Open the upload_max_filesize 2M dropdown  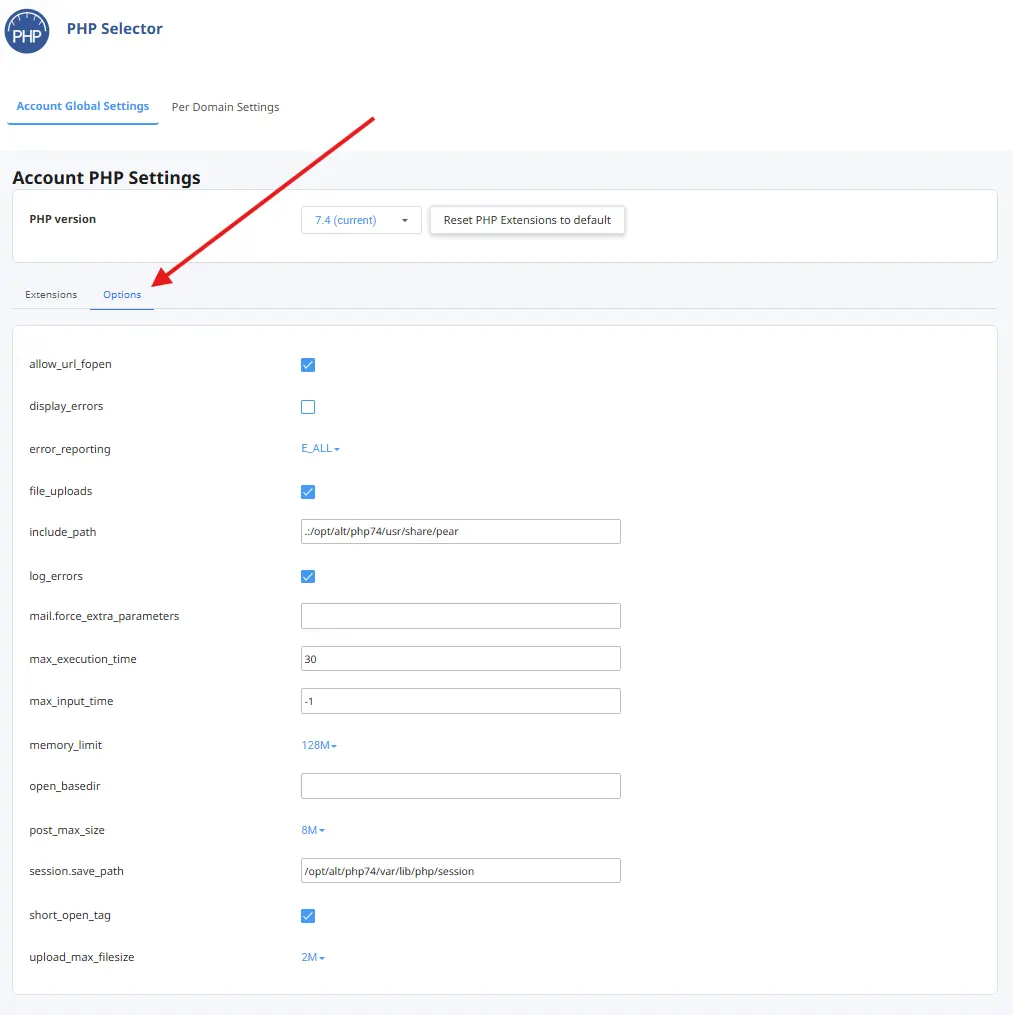pyautogui.click(x=313, y=957)
